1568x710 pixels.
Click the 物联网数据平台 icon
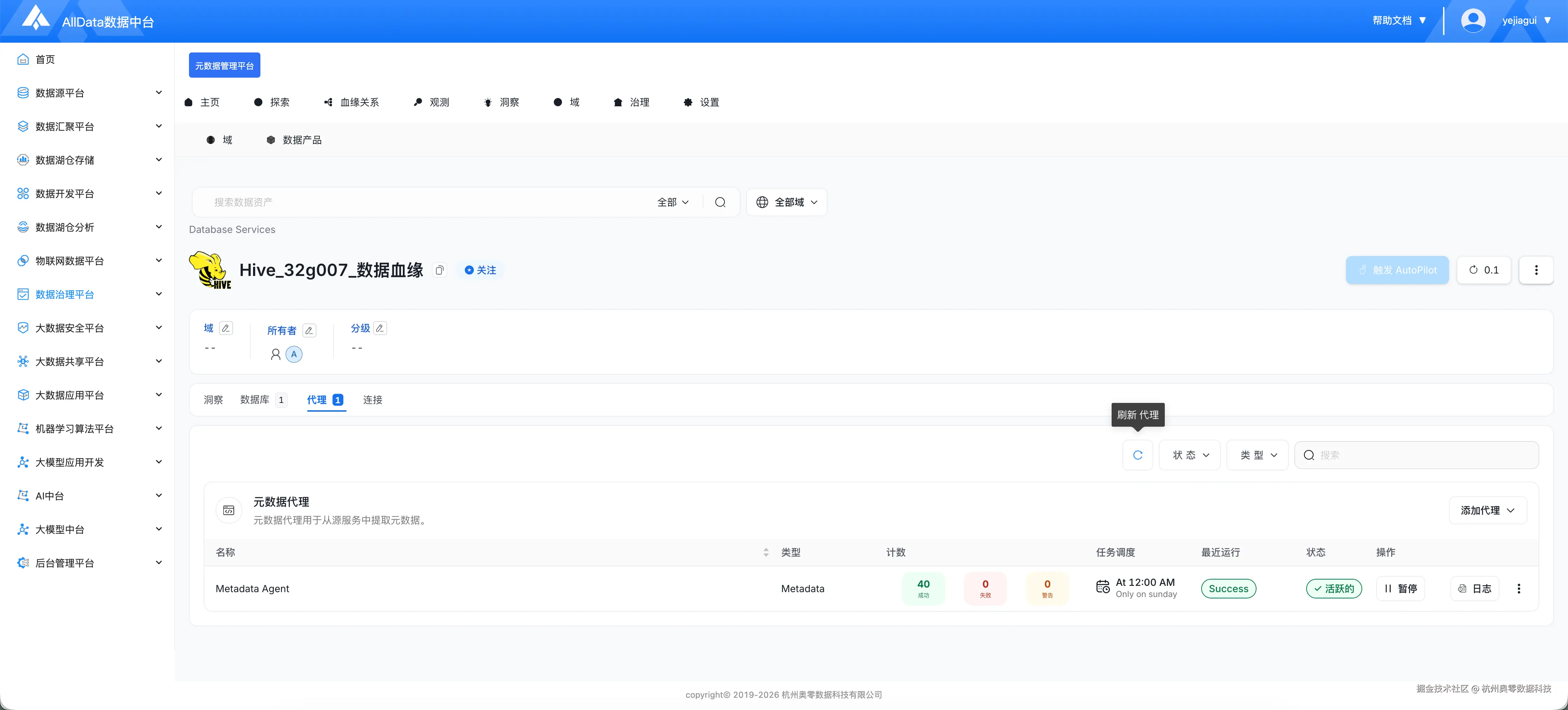point(23,261)
